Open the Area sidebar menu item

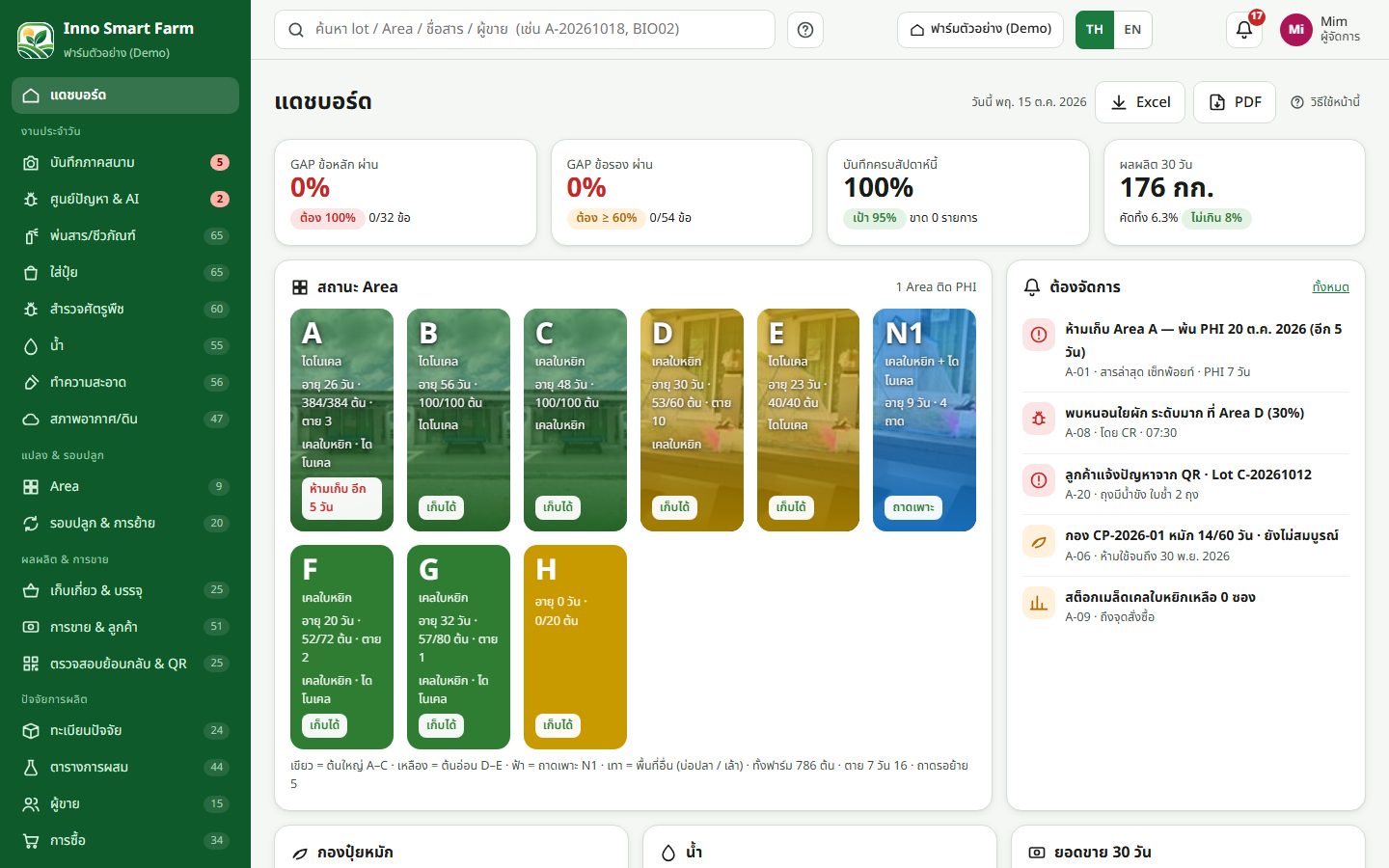125,487
